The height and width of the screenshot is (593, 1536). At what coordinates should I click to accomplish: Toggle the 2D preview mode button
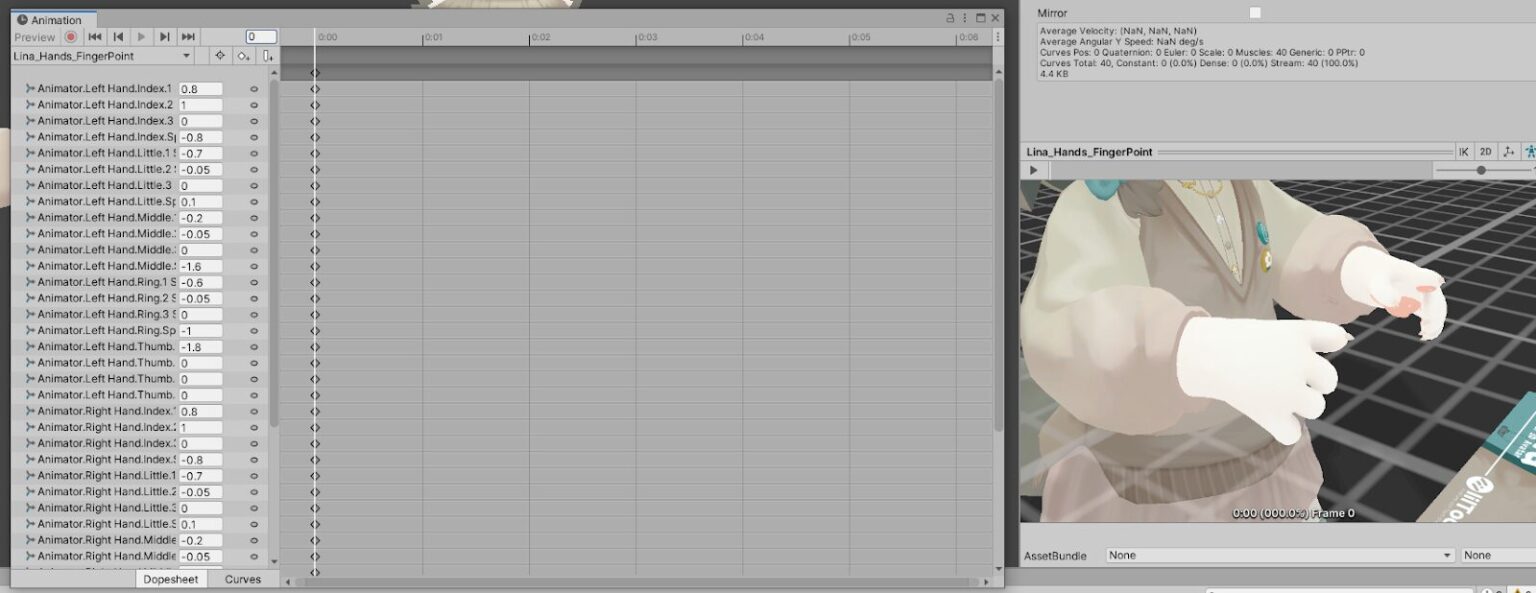point(1485,152)
